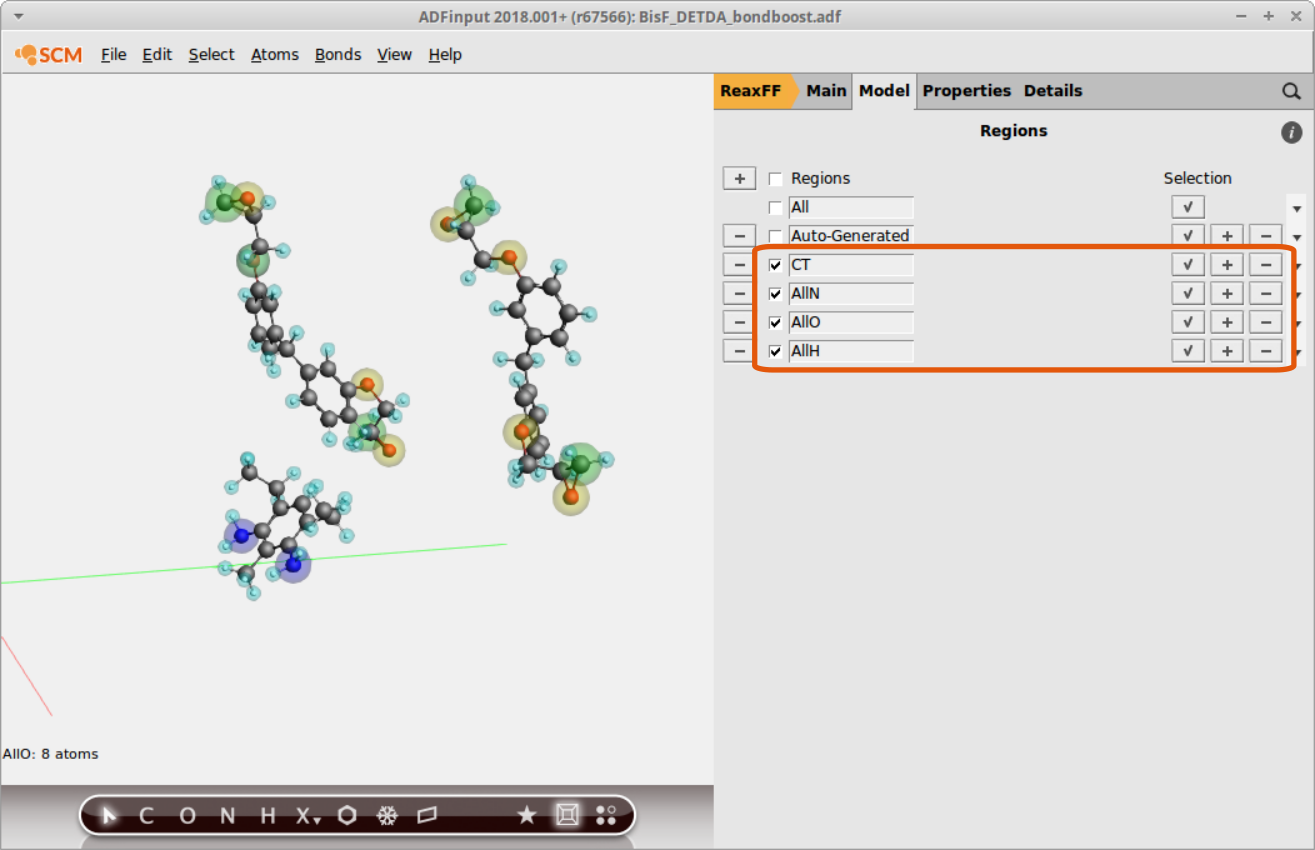The image size is (1315, 850).
Task: Click the AllO region name field
Action: tap(851, 323)
